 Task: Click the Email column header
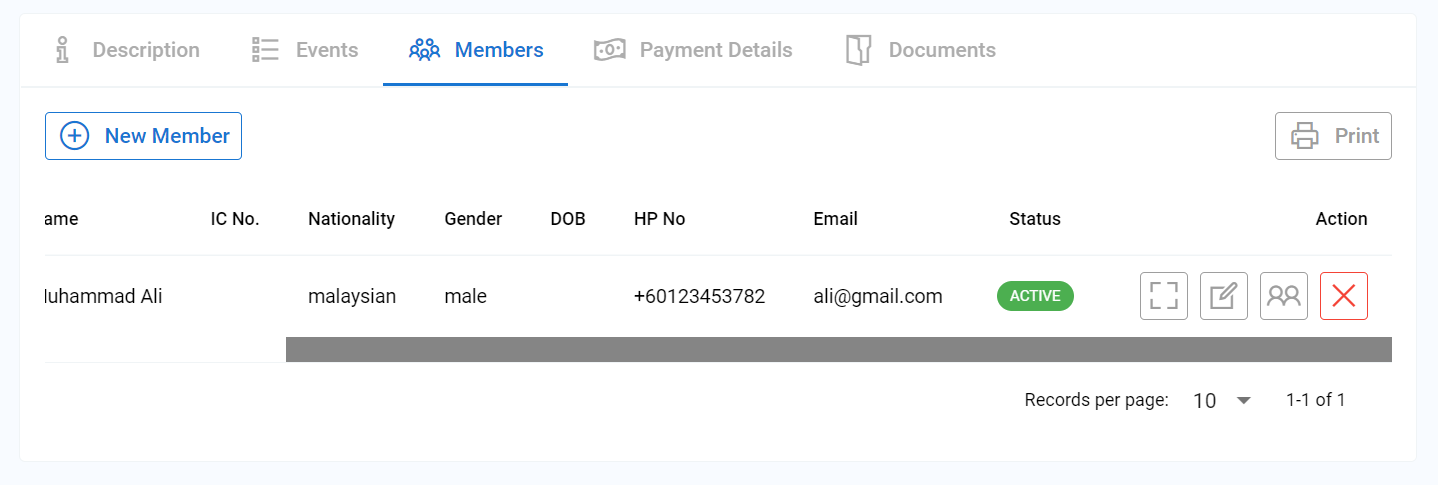click(835, 219)
